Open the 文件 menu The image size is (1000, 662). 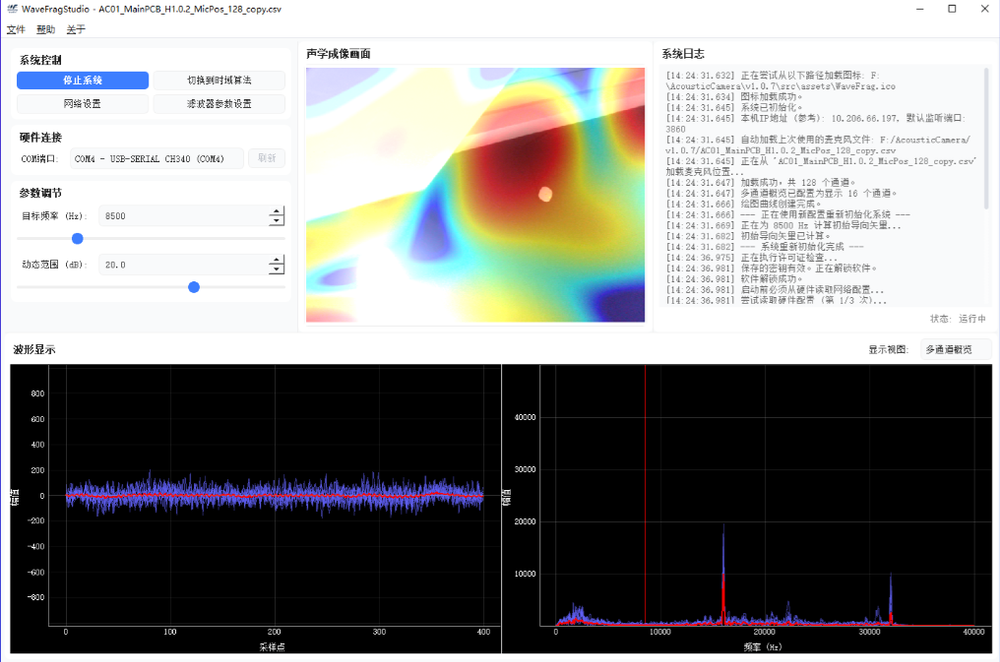pos(16,30)
